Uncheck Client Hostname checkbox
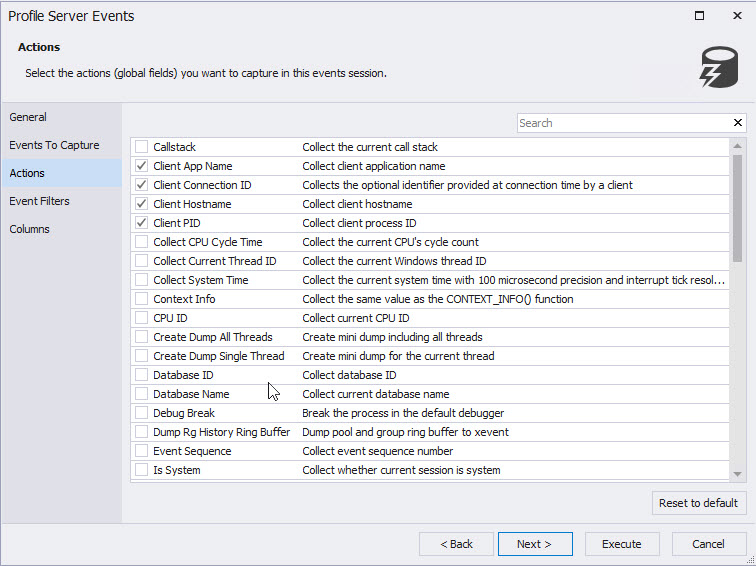 pyautogui.click(x=141, y=204)
